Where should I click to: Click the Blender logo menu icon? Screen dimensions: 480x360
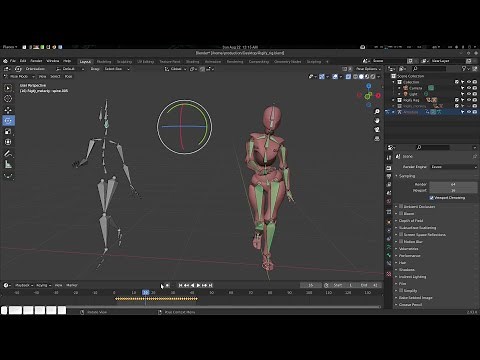point(5,61)
